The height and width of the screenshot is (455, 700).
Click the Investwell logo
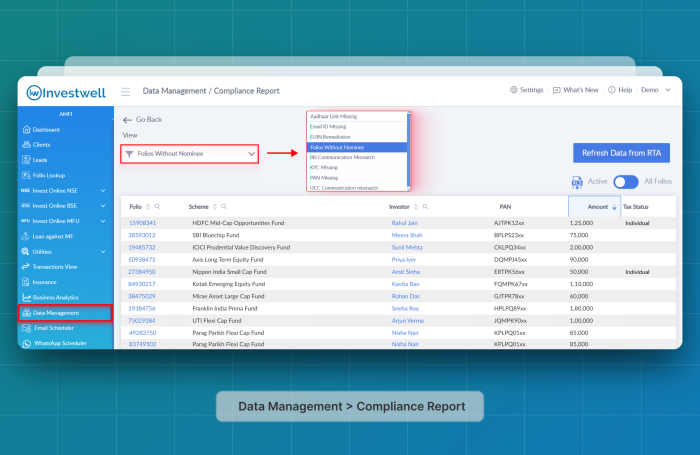[66, 93]
